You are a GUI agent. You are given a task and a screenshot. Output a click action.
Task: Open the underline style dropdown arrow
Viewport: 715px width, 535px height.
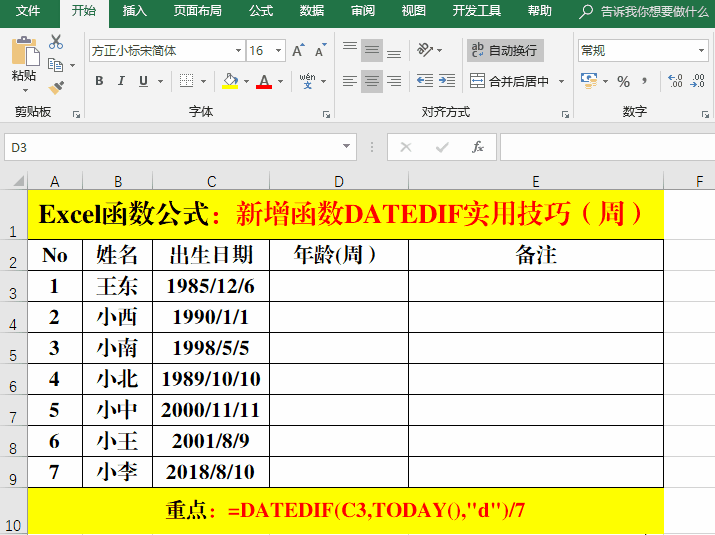[161, 82]
